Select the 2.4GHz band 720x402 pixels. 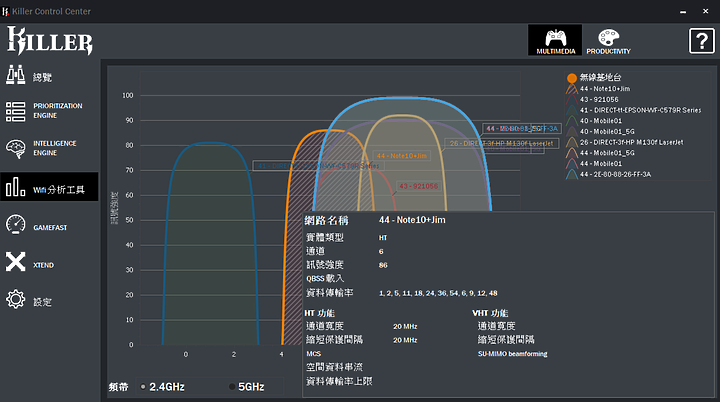coord(163,387)
